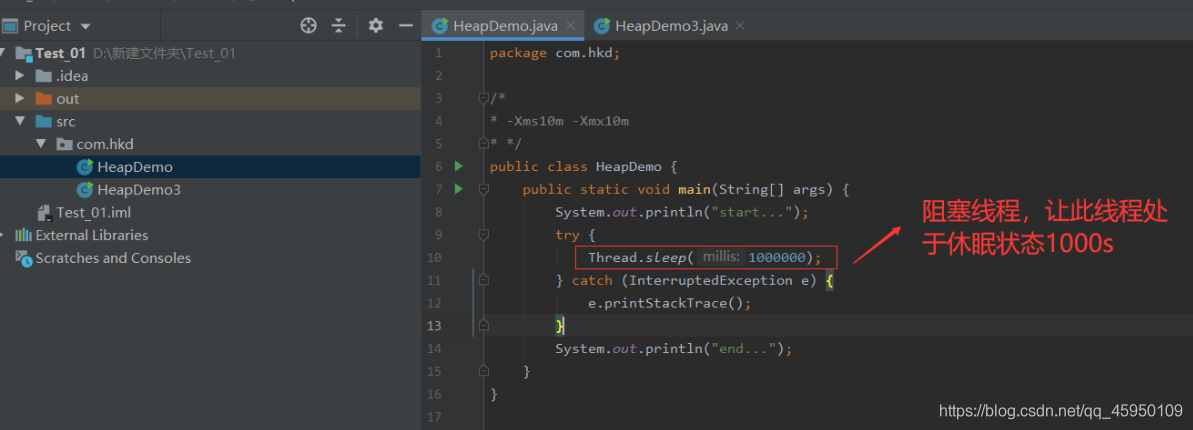The height and width of the screenshot is (430, 1193).
Task: Click the run gutter arrow beside class HeapDemo
Action: 459,166
